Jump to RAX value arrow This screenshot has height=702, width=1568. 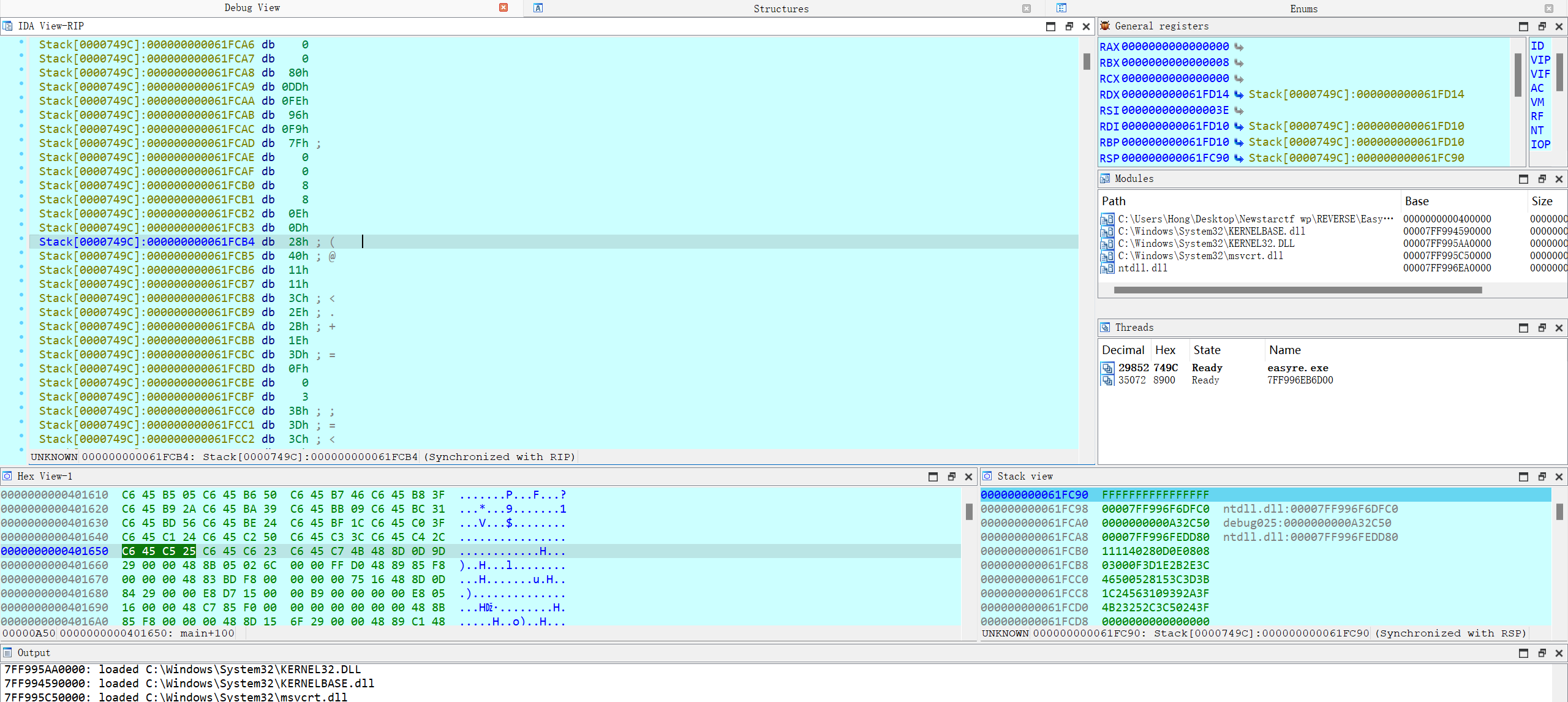pos(1238,47)
